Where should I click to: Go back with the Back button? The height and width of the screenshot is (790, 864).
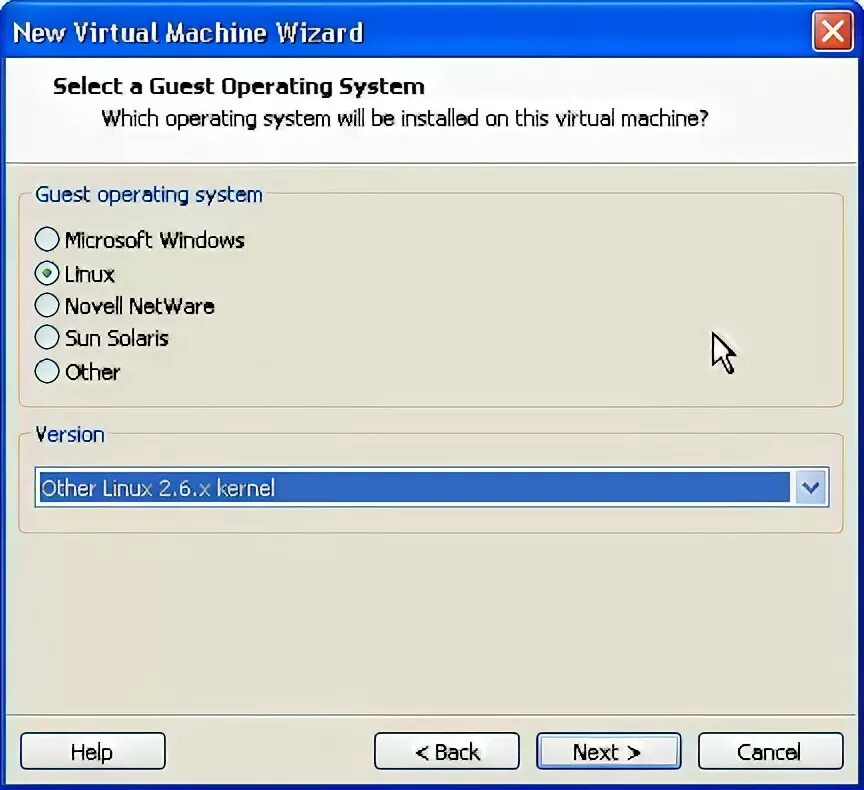coord(447,751)
